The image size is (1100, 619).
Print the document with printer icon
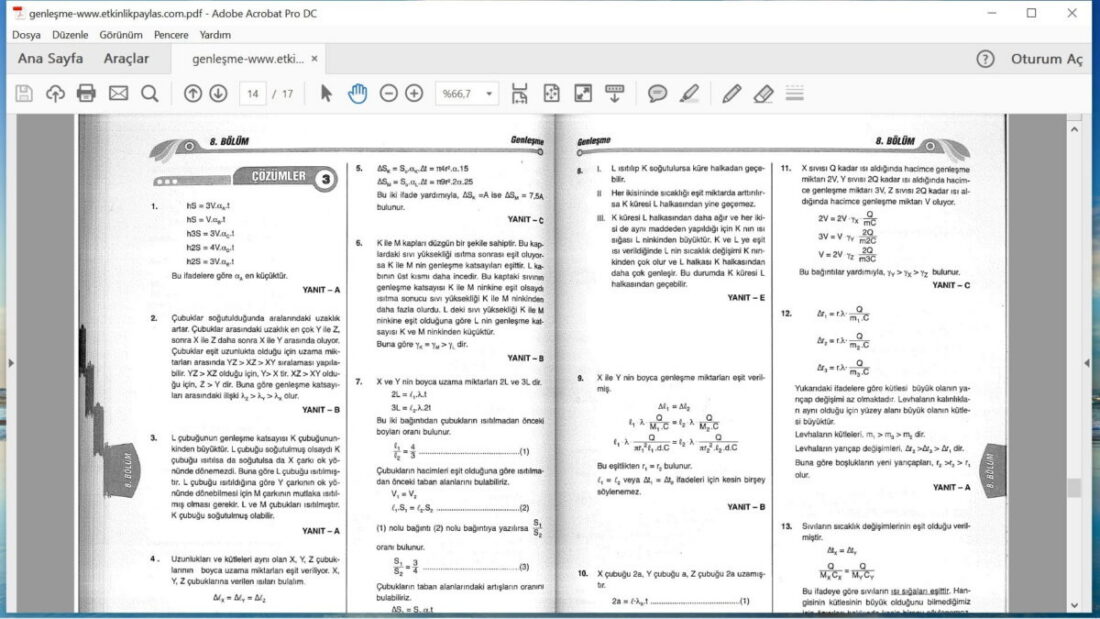[x=86, y=93]
